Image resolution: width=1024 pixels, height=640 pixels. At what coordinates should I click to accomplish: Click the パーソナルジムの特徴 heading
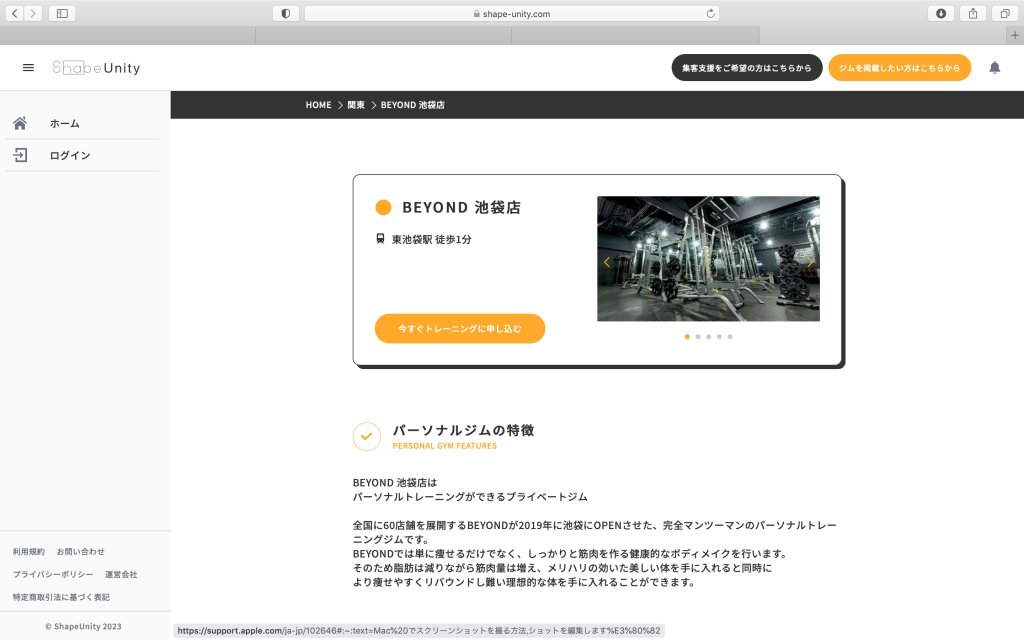463,430
